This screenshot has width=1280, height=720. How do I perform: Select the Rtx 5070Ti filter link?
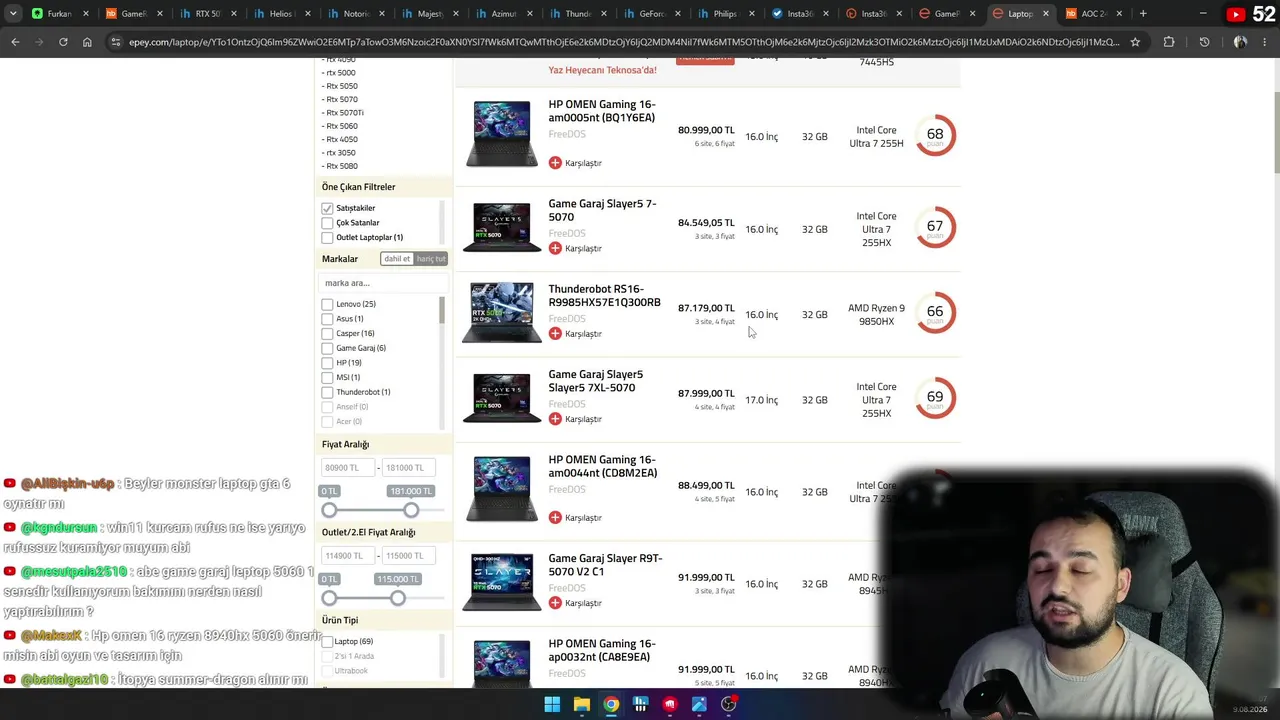(x=344, y=113)
